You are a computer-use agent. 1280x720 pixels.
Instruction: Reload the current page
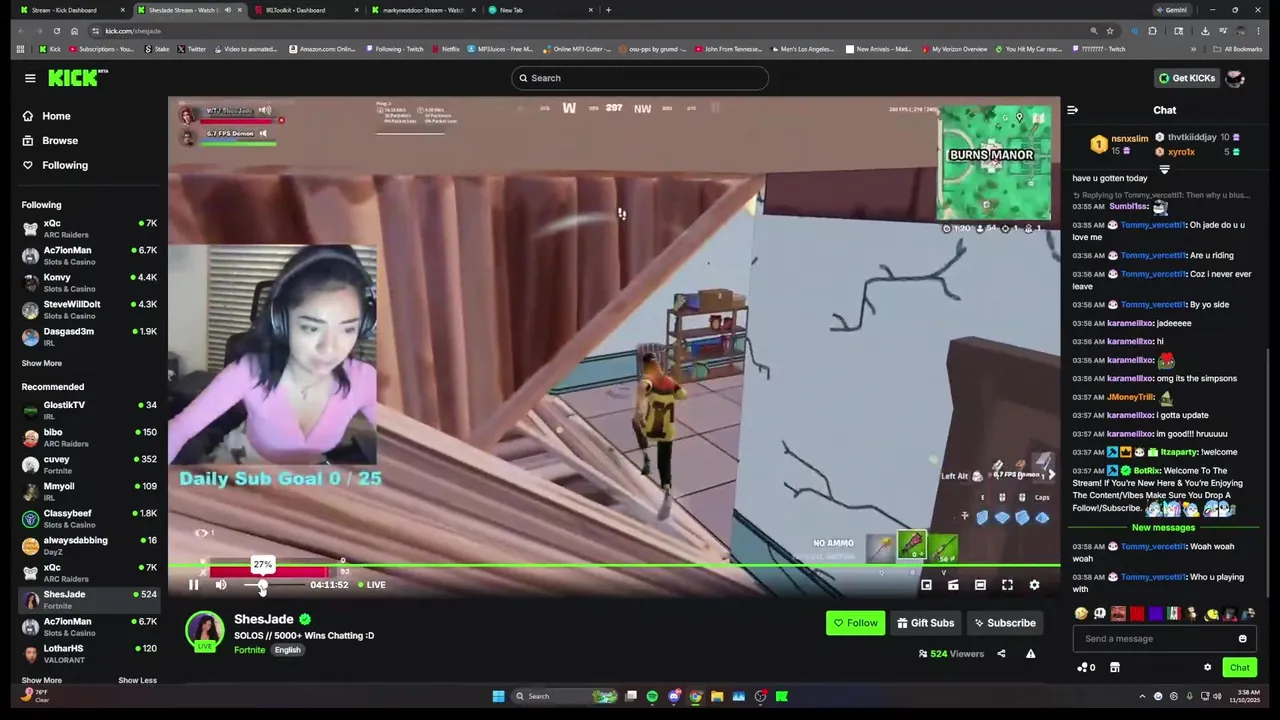(57, 31)
